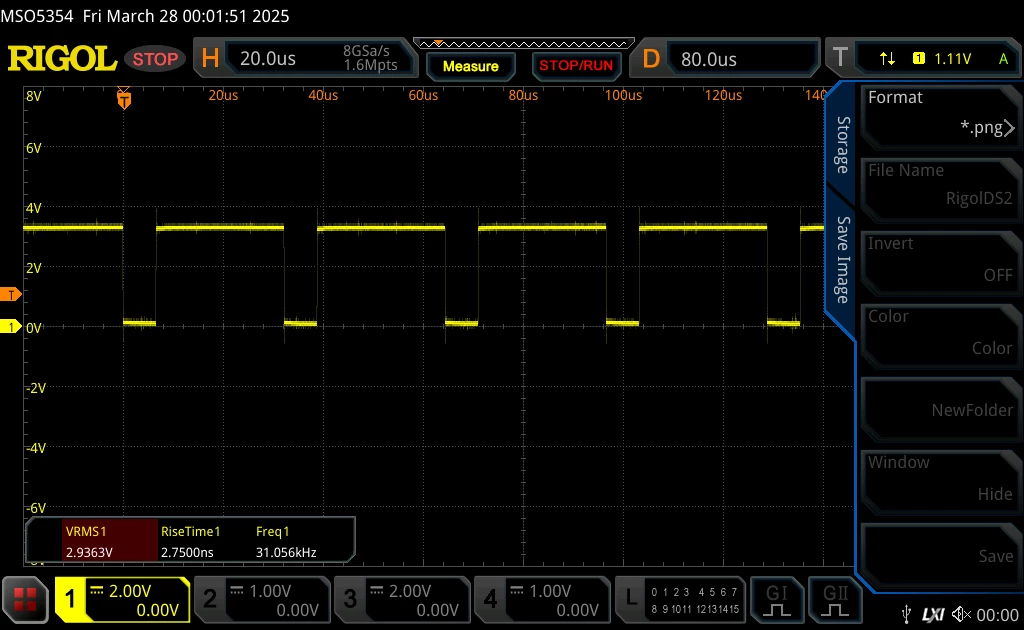
Task: Click the 00:00 clock display
Action: coord(997,615)
